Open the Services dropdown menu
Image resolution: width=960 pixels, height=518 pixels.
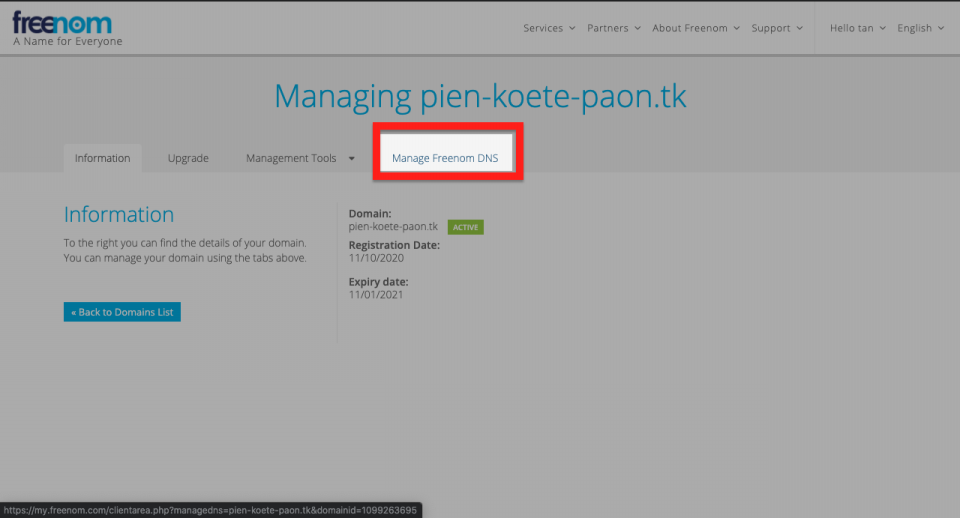tap(549, 28)
